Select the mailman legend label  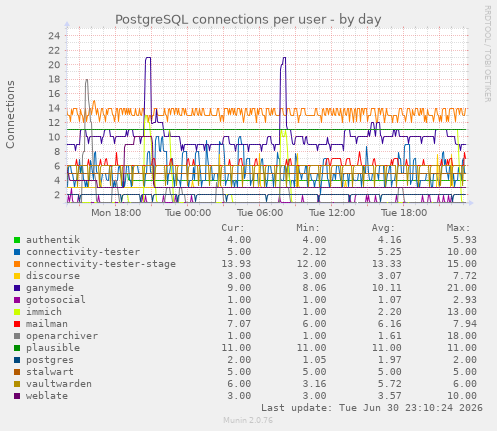[47, 324]
